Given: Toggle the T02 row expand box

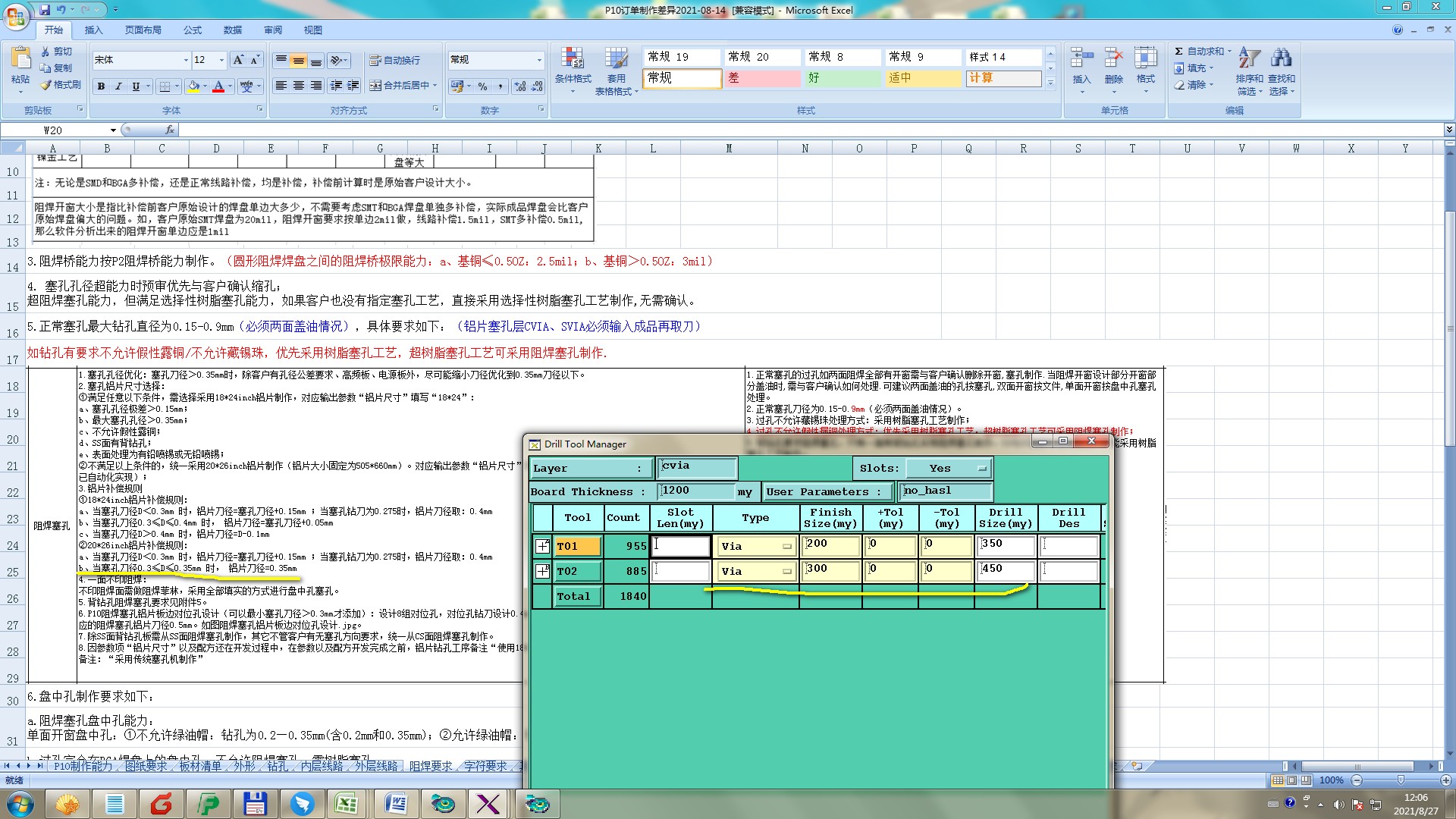Looking at the screenshot, I should [x=542, y=571].
